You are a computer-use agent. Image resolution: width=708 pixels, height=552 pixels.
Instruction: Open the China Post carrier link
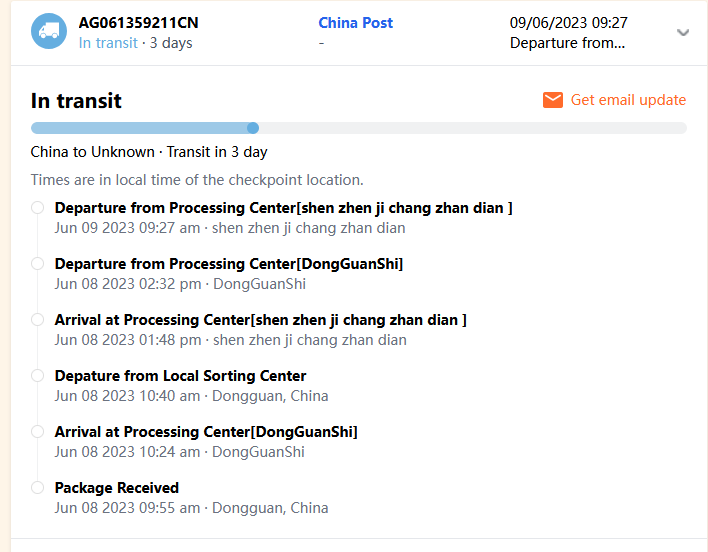355,22
